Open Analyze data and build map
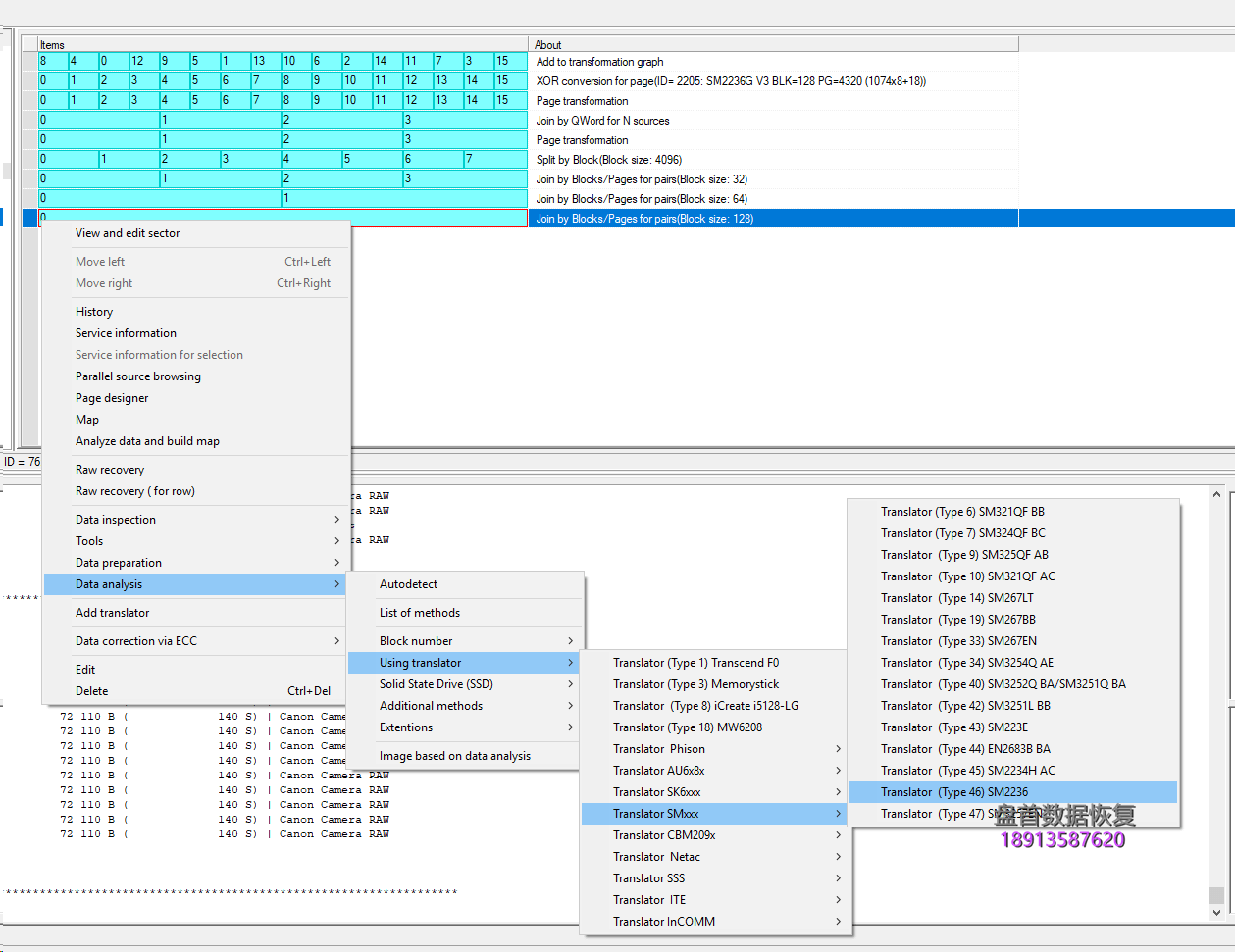The height and width of the screenshot is (952, 1235). (x=147, y=441)
